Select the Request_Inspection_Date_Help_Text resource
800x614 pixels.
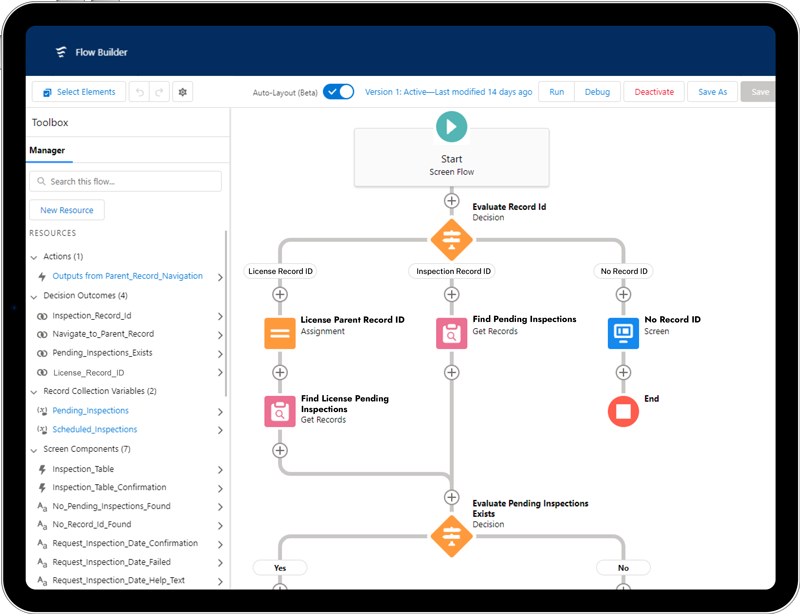(118, 581)
